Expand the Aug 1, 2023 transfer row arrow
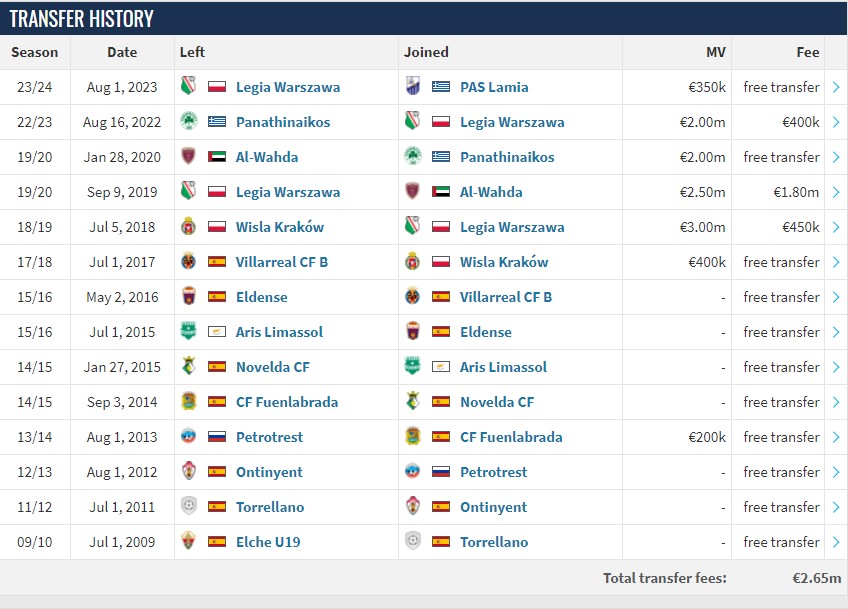The image size is (848, 609). pyautogui.click(x=836, y=87)
